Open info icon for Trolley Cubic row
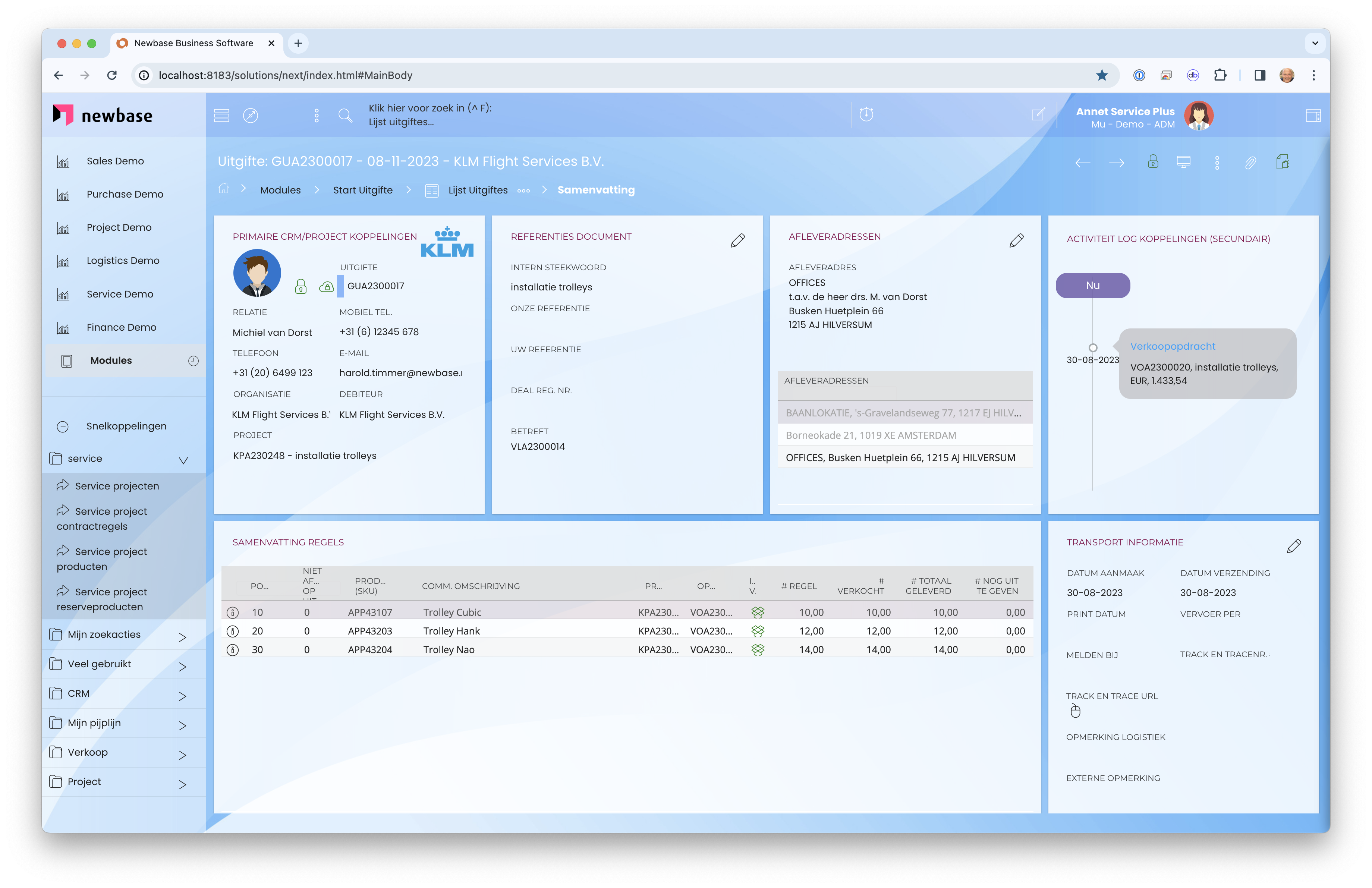Viewport: 1372px width, 888px height. point(233,612)
